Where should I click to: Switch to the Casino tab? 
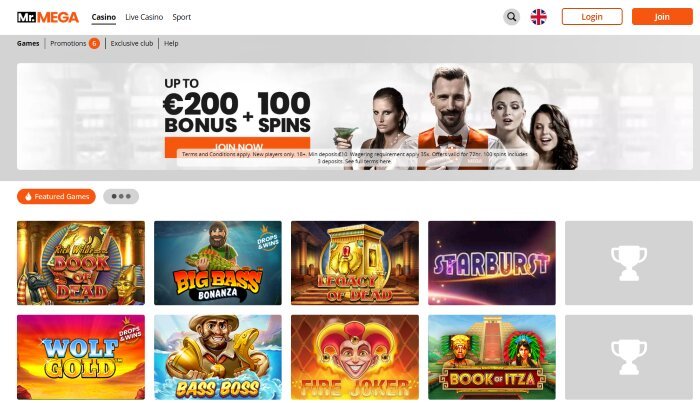click(x=104, y=17)
